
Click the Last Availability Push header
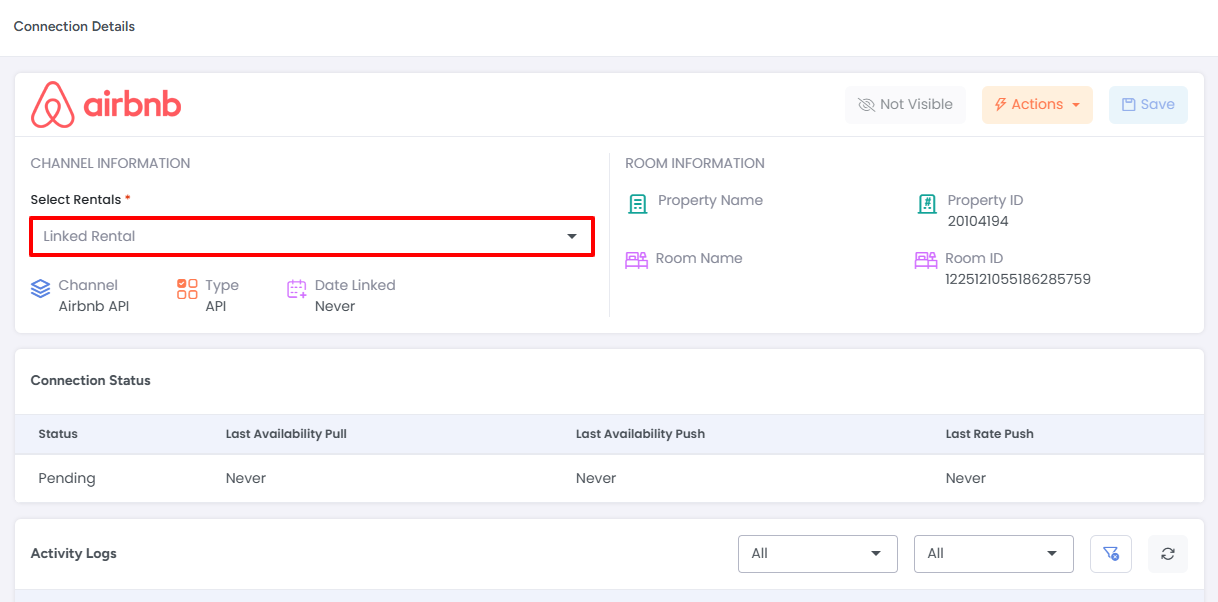tap(640, 434)
